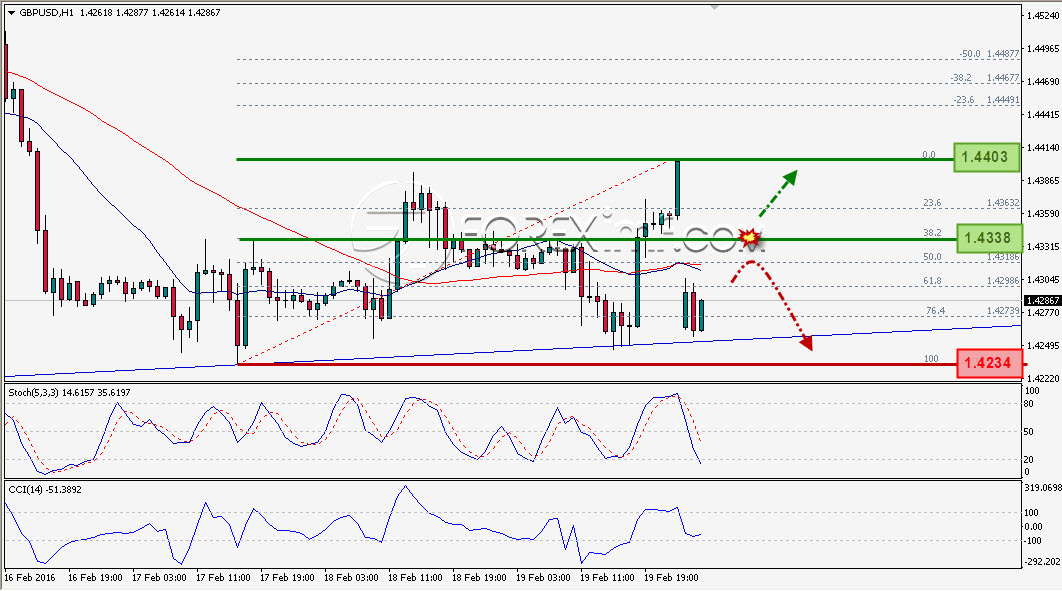
Task: Click price scale value 1.44690
Action: [1043, 82]
